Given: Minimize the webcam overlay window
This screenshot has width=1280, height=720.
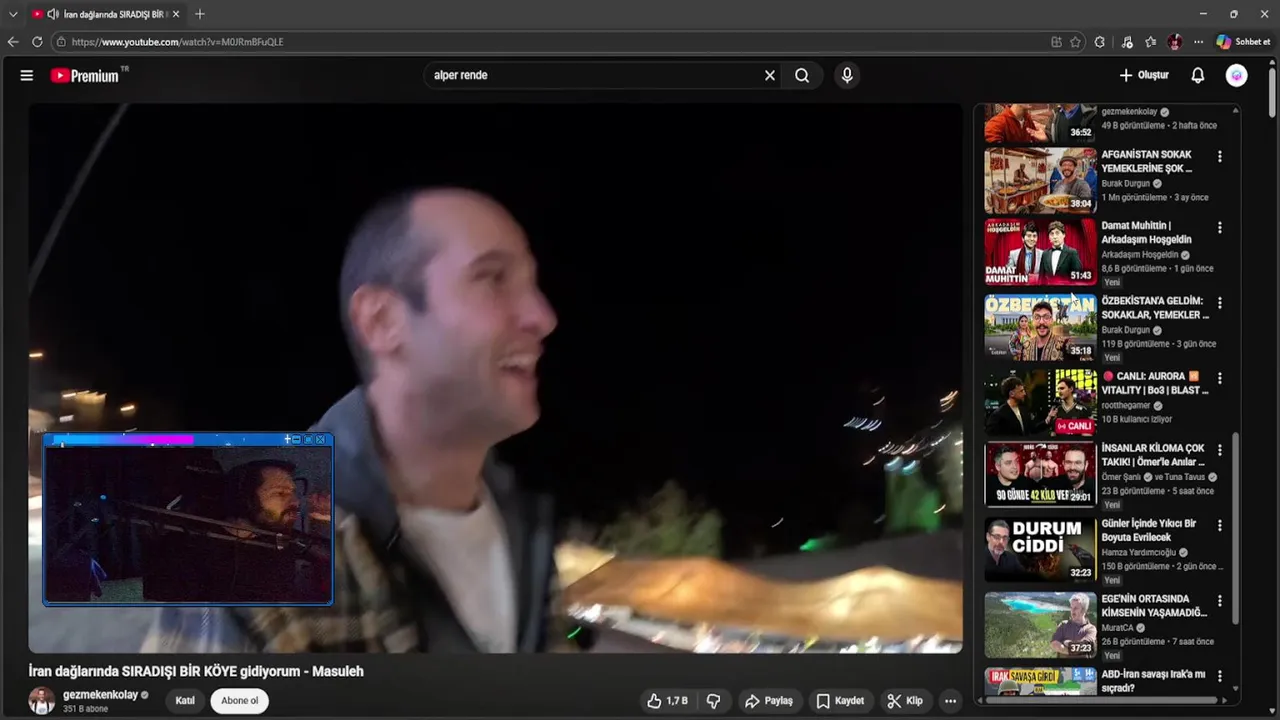Looking at the screenshot, I should (297, 439).
